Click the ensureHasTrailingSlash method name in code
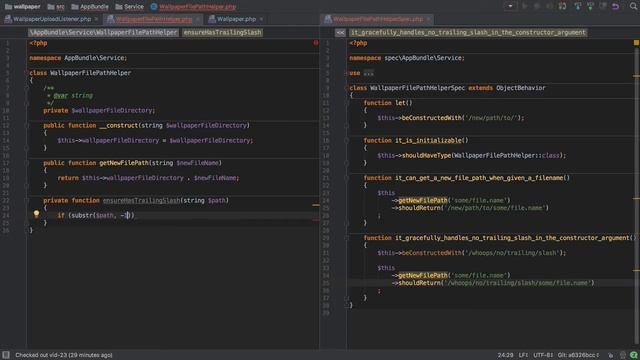This screenshot has width=640, height=360. (141, 200)
